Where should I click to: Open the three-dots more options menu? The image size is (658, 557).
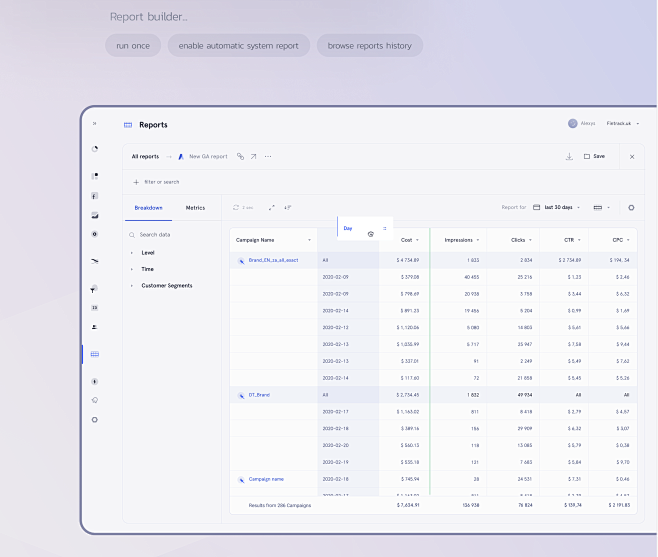pyautogui.click(x=268, y=156)
